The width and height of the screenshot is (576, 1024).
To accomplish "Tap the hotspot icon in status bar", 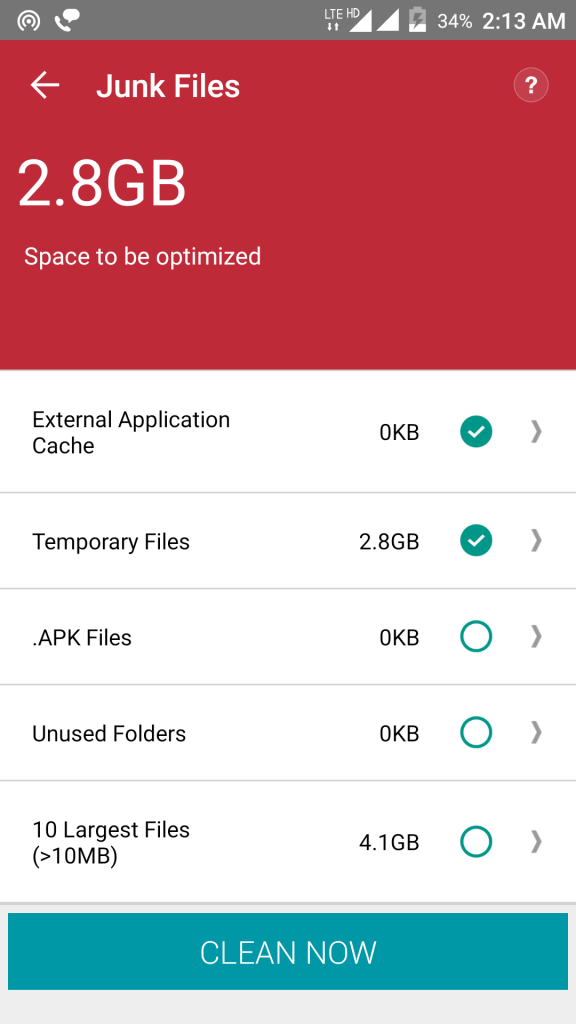I will pyautogui.click(x=28, y=21).
